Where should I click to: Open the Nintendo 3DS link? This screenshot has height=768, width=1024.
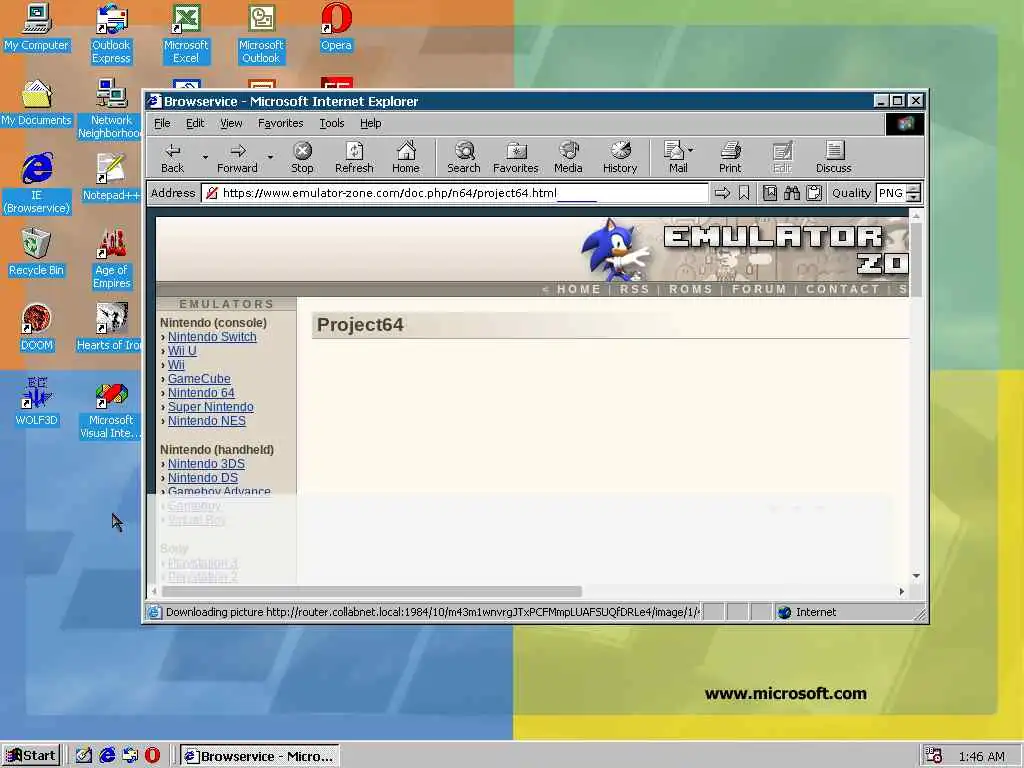[206, 464]
